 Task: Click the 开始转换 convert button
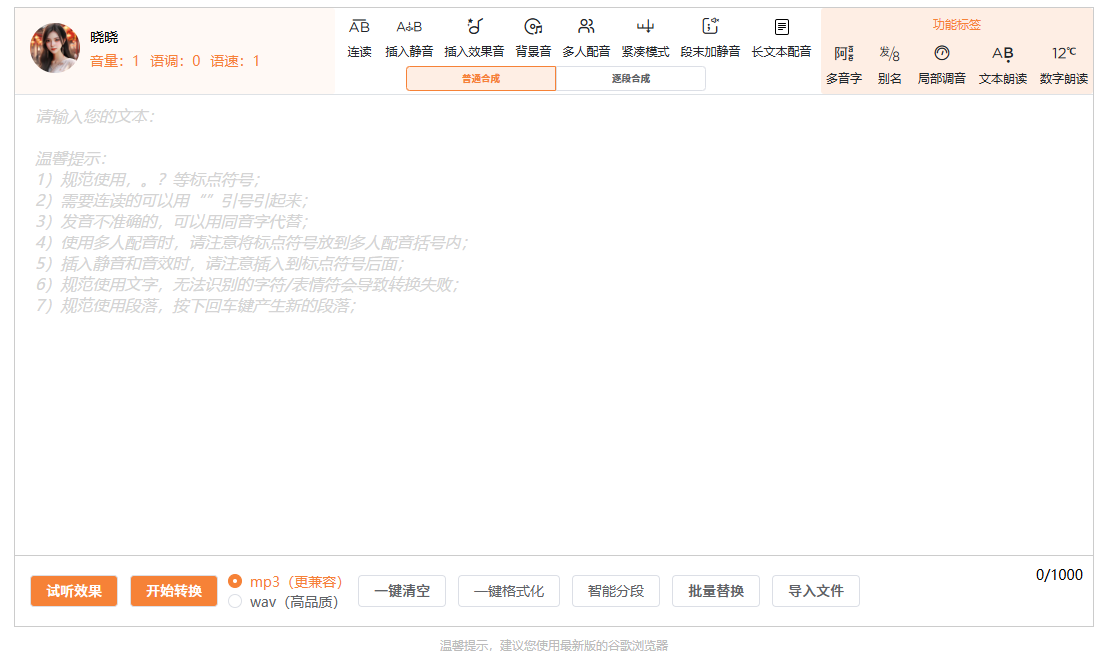coord(173,591)
